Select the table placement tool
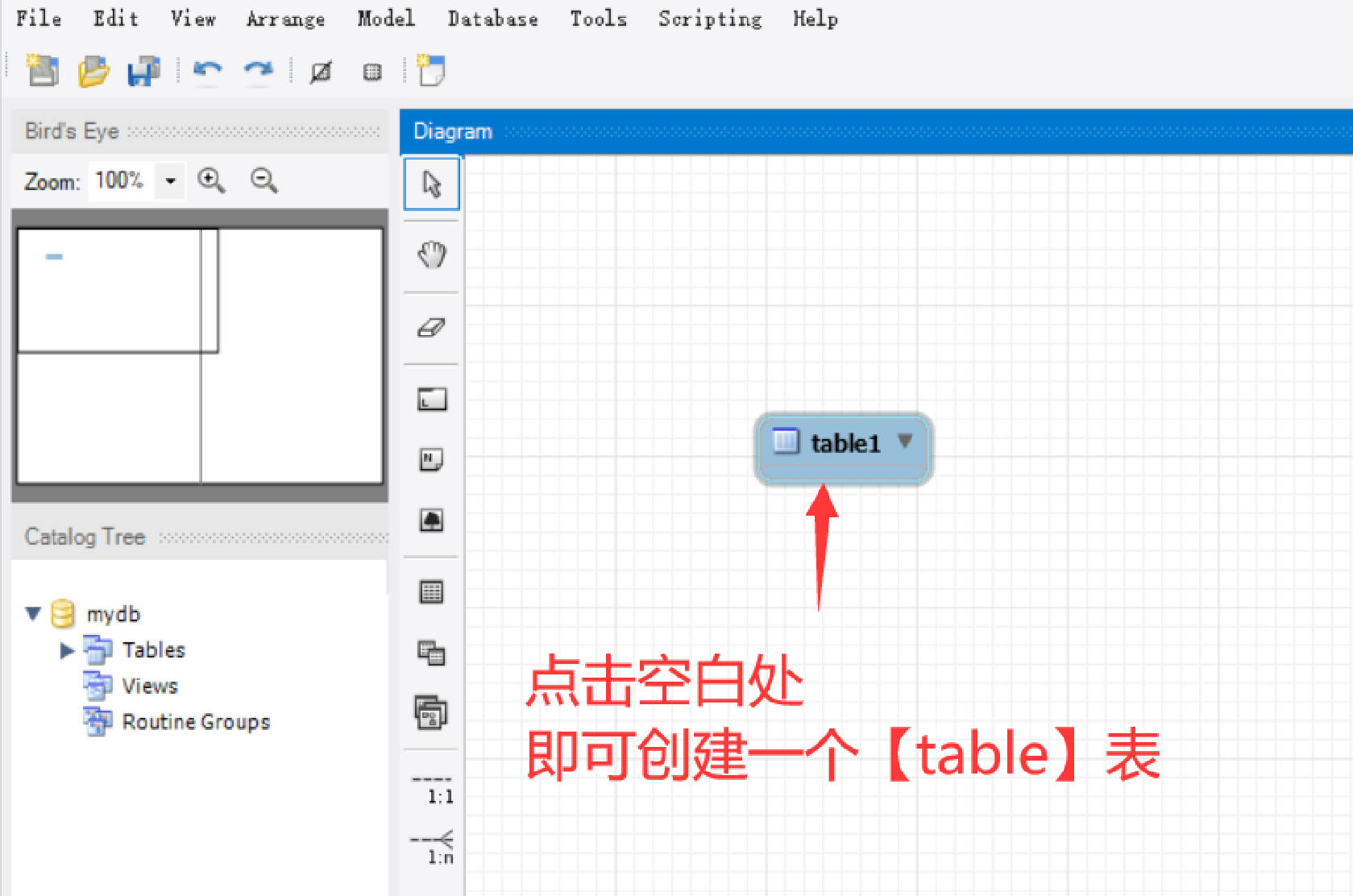The height and width of the screenshot is (896, 1353). pyautogui.click(x=431, y=591)
